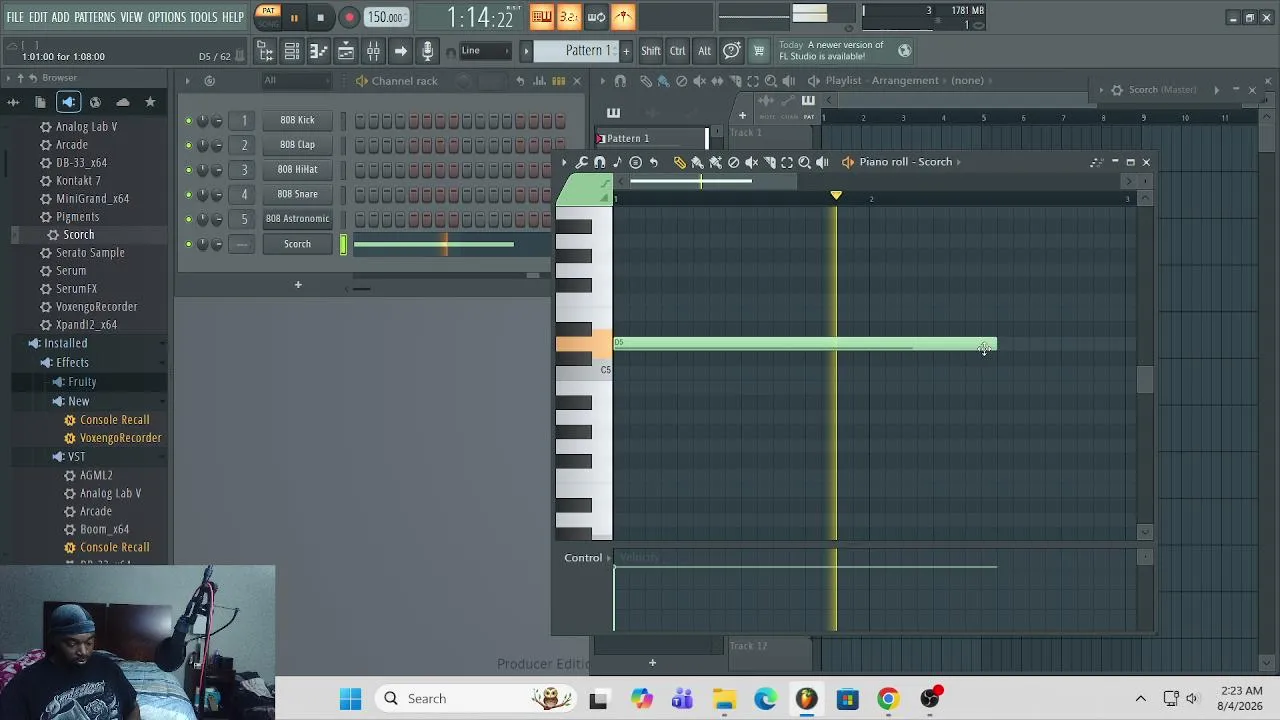Open the View menu
The width and height of the screenshot is (1280, 720).
[x=132, y=17]
